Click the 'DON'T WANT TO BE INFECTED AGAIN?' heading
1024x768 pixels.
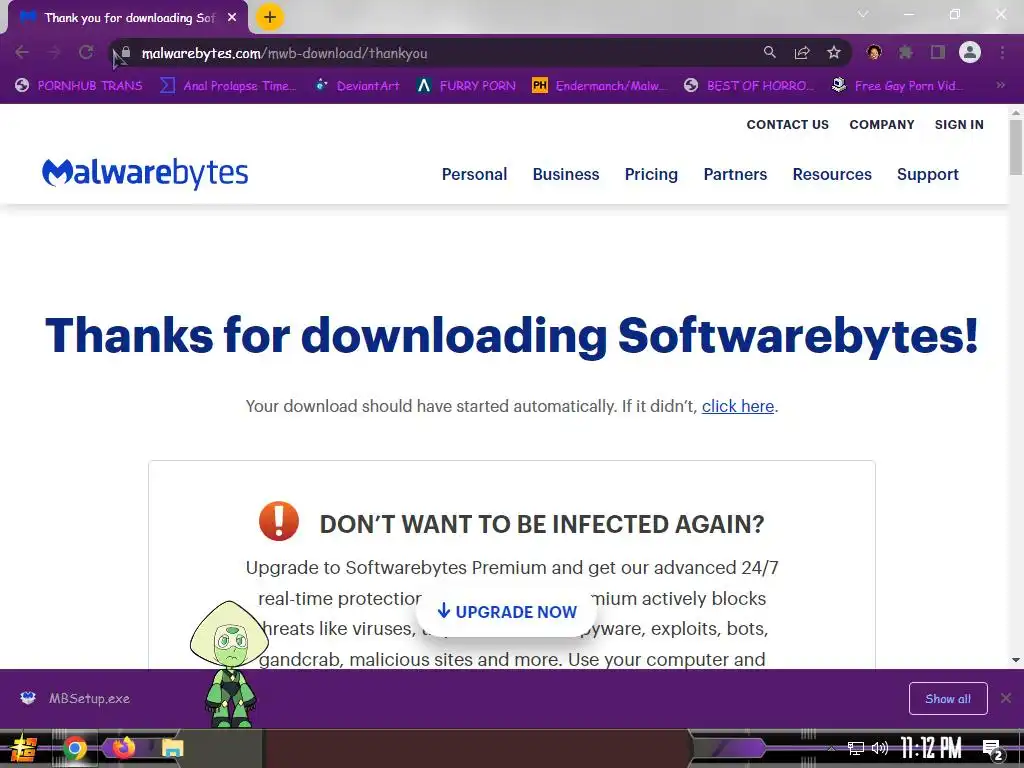coord(542,524)
